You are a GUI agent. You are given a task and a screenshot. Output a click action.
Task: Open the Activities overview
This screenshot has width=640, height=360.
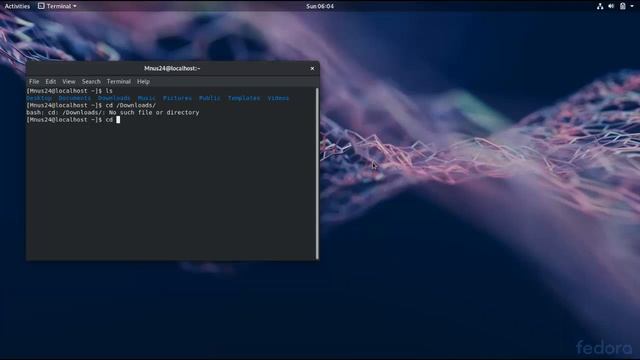coord(17,6)
